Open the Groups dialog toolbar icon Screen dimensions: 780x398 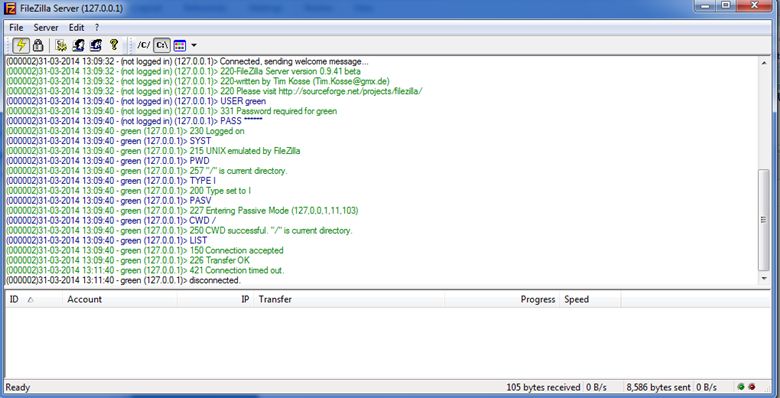[x=96, y=45]
